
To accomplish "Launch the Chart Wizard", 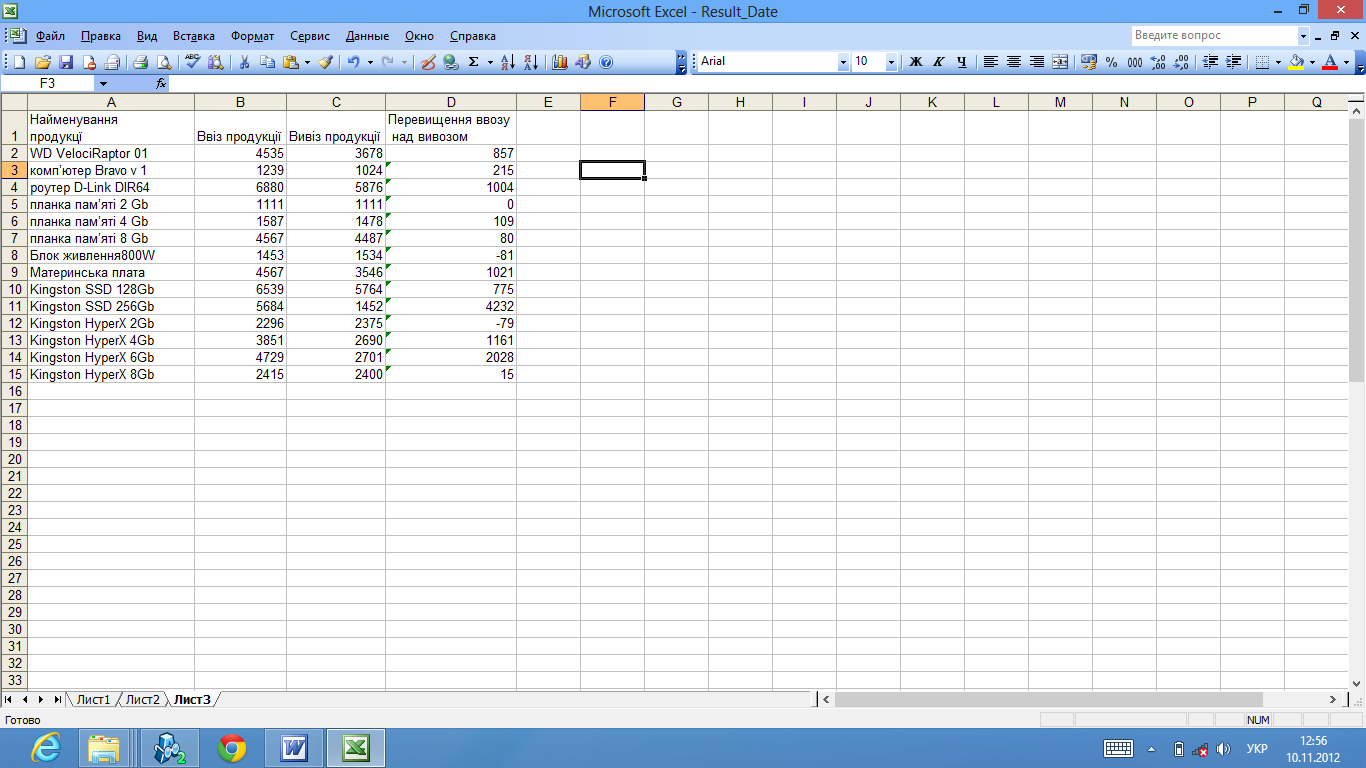I will coord(560,62).
